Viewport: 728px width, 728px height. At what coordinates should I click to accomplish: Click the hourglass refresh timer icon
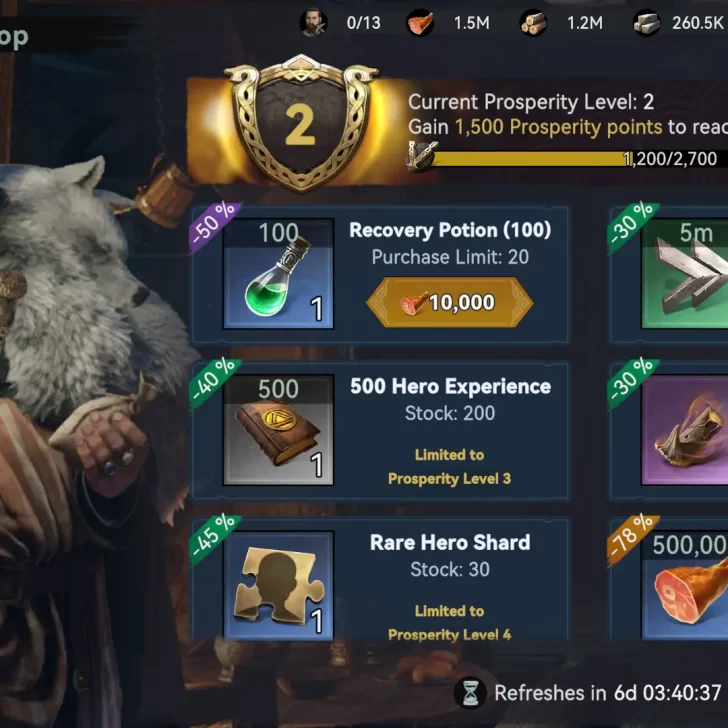click(470, 693)
